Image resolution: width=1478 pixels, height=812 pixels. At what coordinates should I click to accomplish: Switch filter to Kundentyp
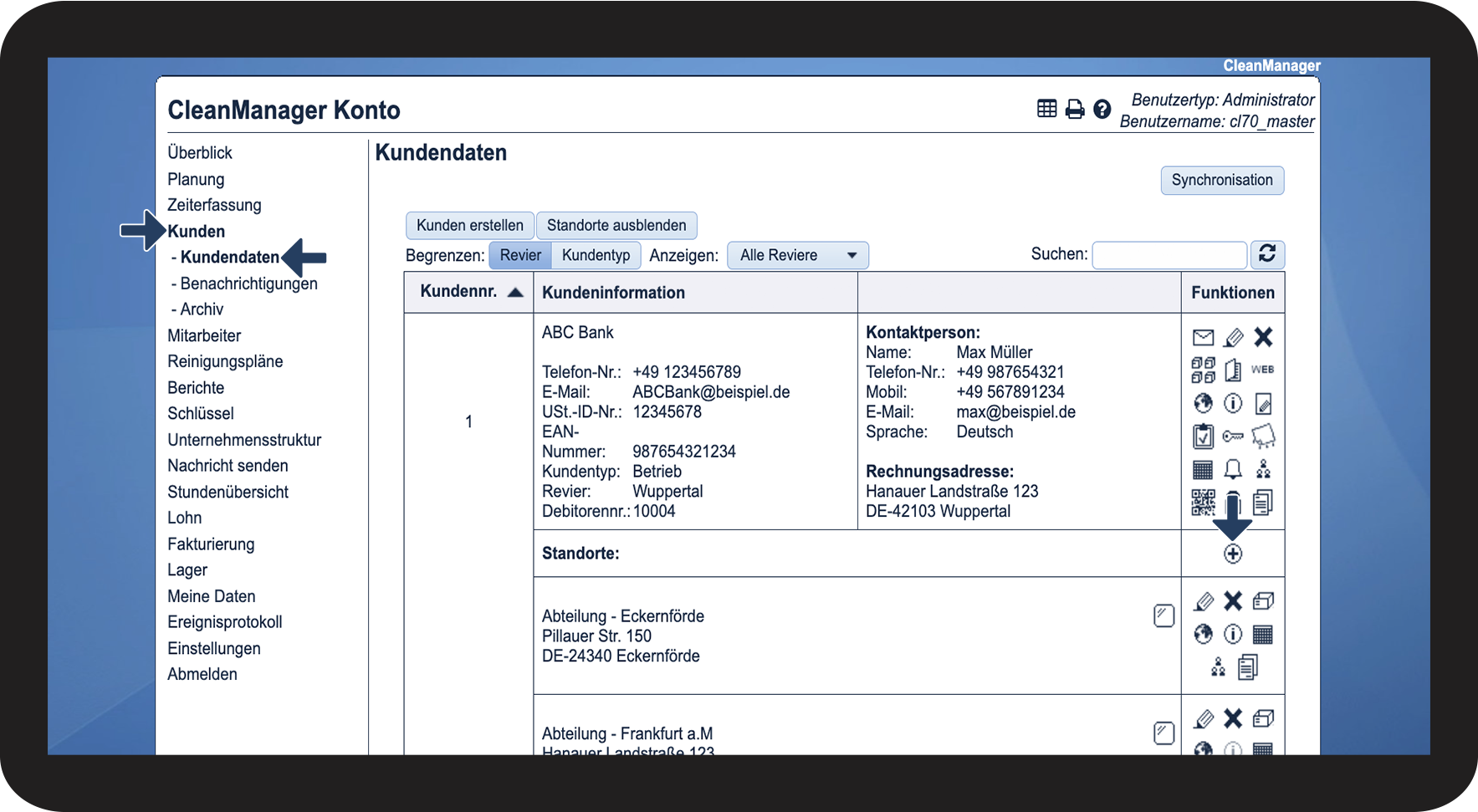coord(596,255)
